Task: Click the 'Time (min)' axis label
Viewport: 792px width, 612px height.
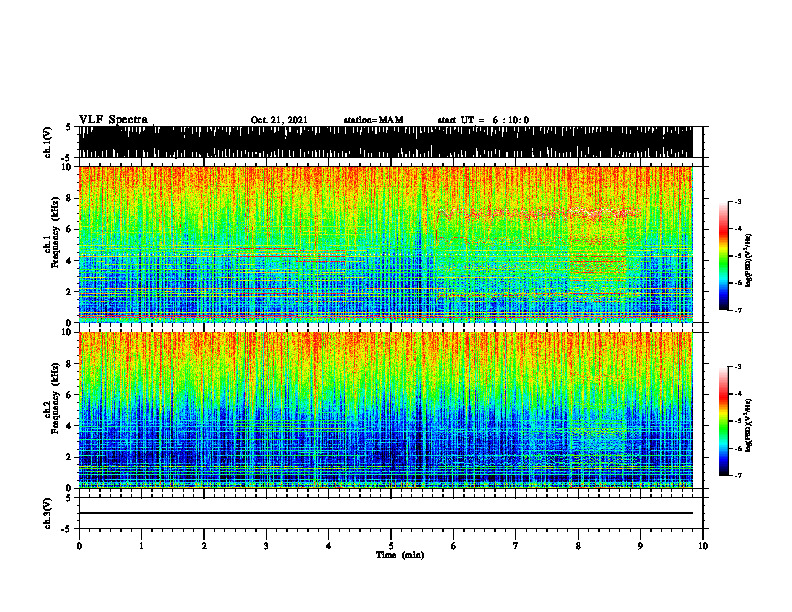Action: click(x=400, y=555)
